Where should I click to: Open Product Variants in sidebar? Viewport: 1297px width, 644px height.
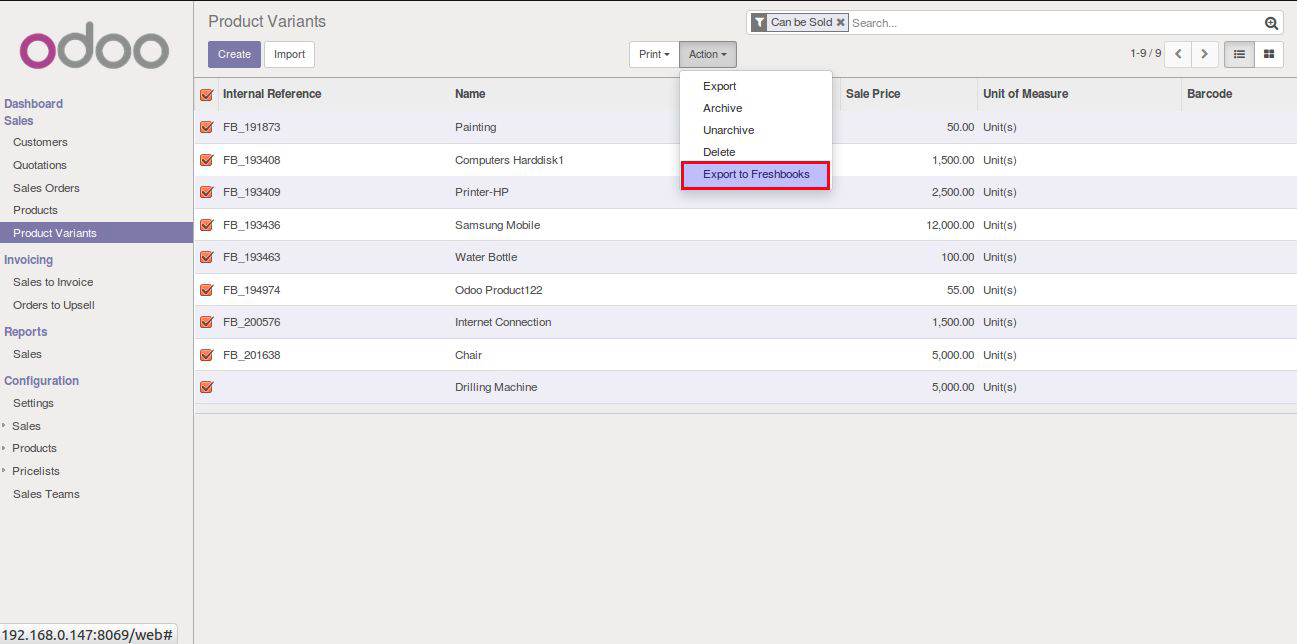96,233
